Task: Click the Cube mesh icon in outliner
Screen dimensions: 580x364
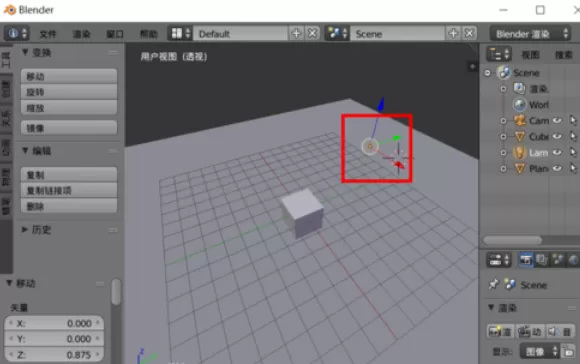Action: 520,136
